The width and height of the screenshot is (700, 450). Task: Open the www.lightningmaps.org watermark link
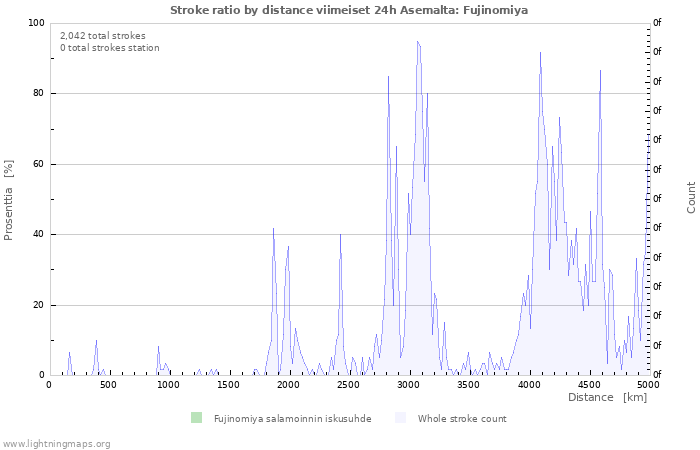point(56,443)
